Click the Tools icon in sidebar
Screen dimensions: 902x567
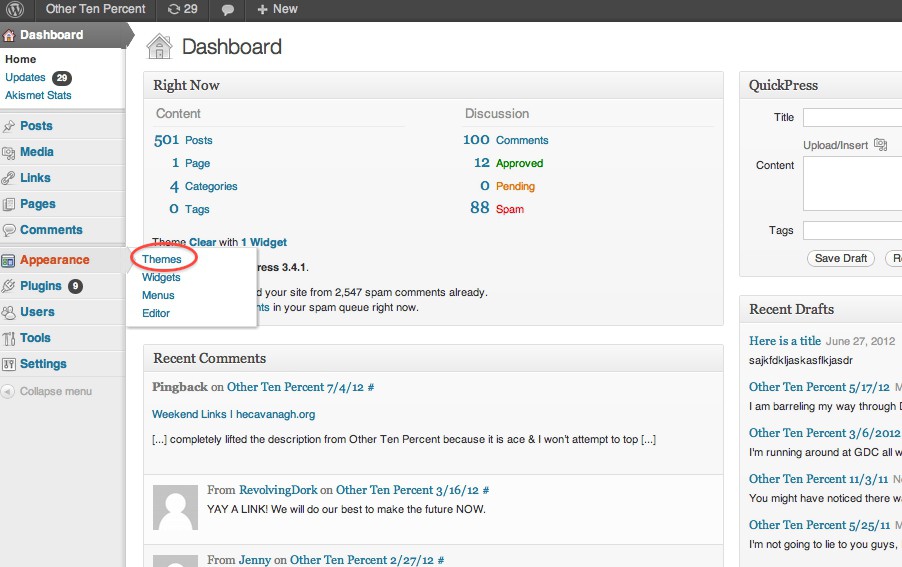click(9, 338)
